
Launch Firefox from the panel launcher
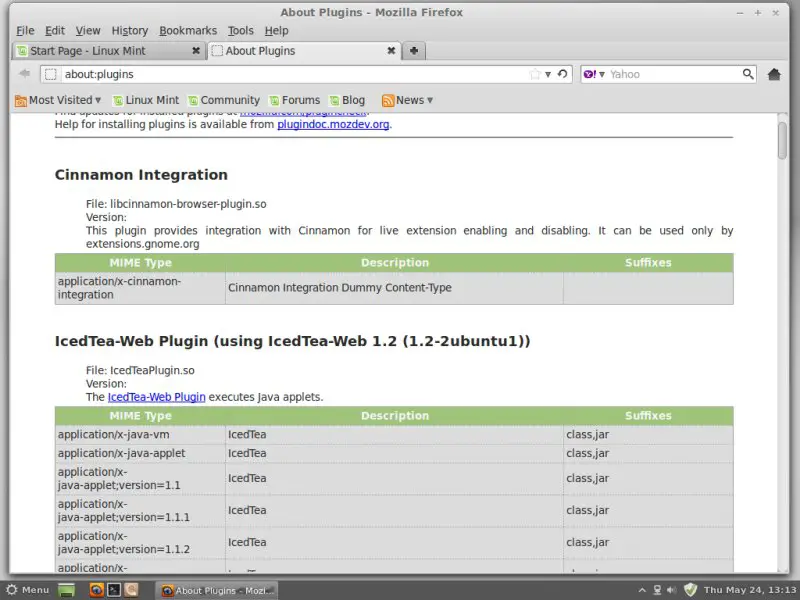96,590
